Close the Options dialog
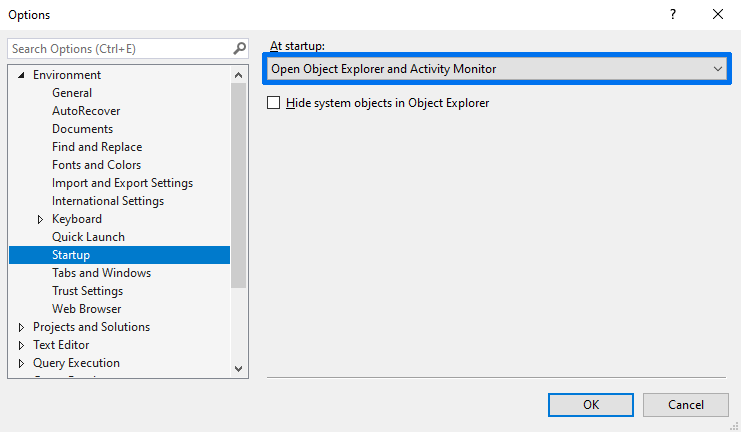The height and width of the screenshot is (432, 741). pos(718,15)
